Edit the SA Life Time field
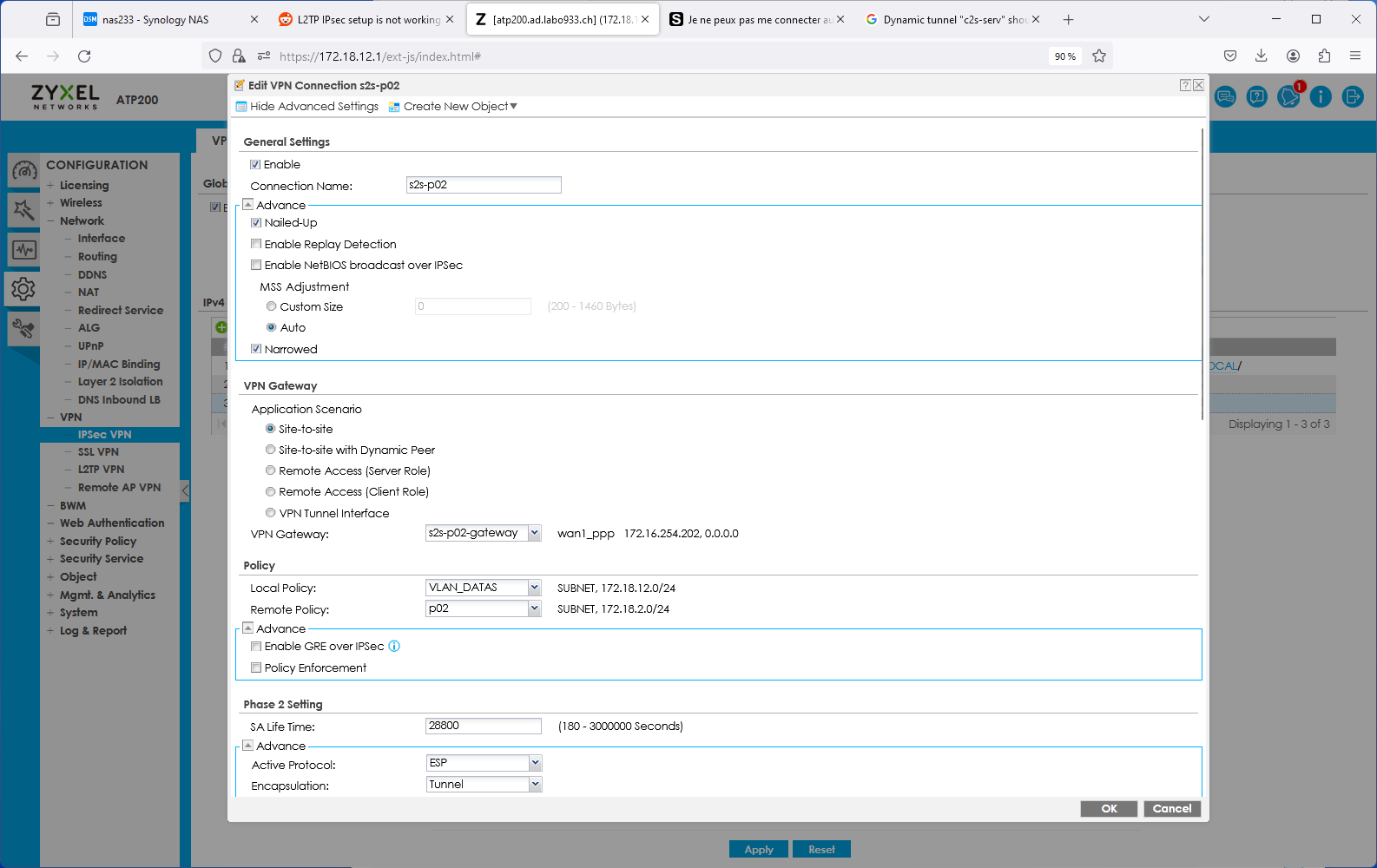1377x868 pixels. coord(484,726)
